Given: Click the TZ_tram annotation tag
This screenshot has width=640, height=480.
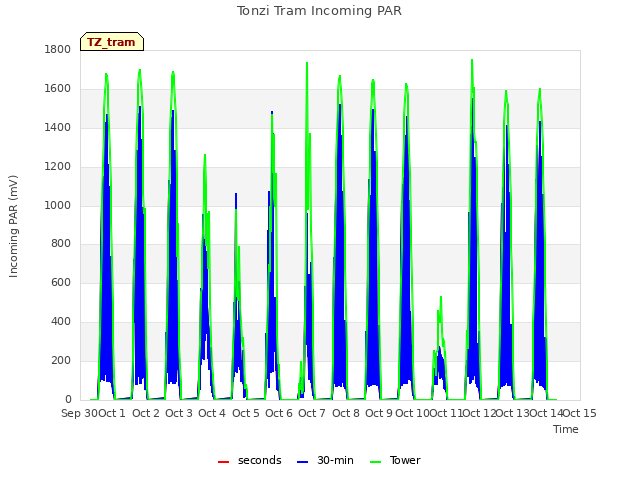Looking at the screenshot, I should 112,42.
